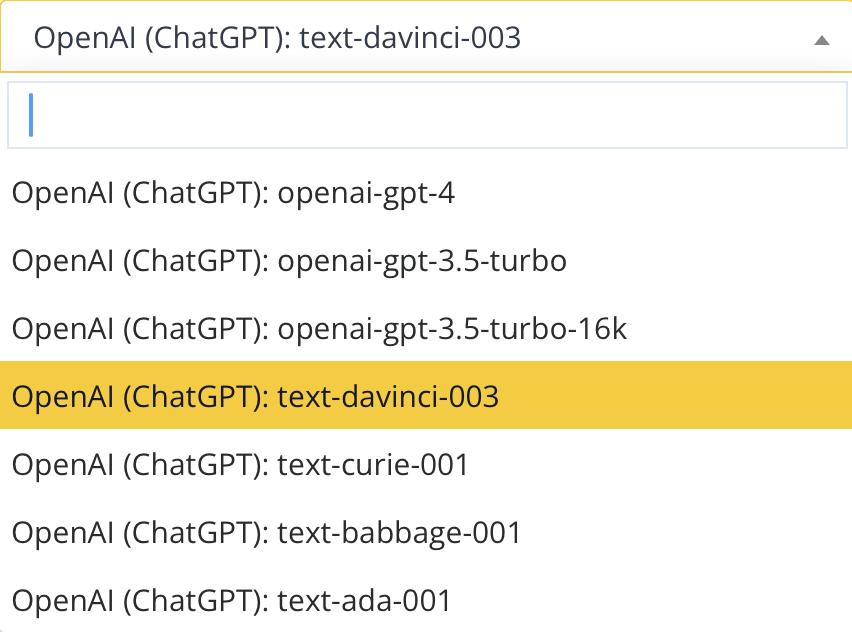Click the last list item, text-ada-001

[231, 601]
